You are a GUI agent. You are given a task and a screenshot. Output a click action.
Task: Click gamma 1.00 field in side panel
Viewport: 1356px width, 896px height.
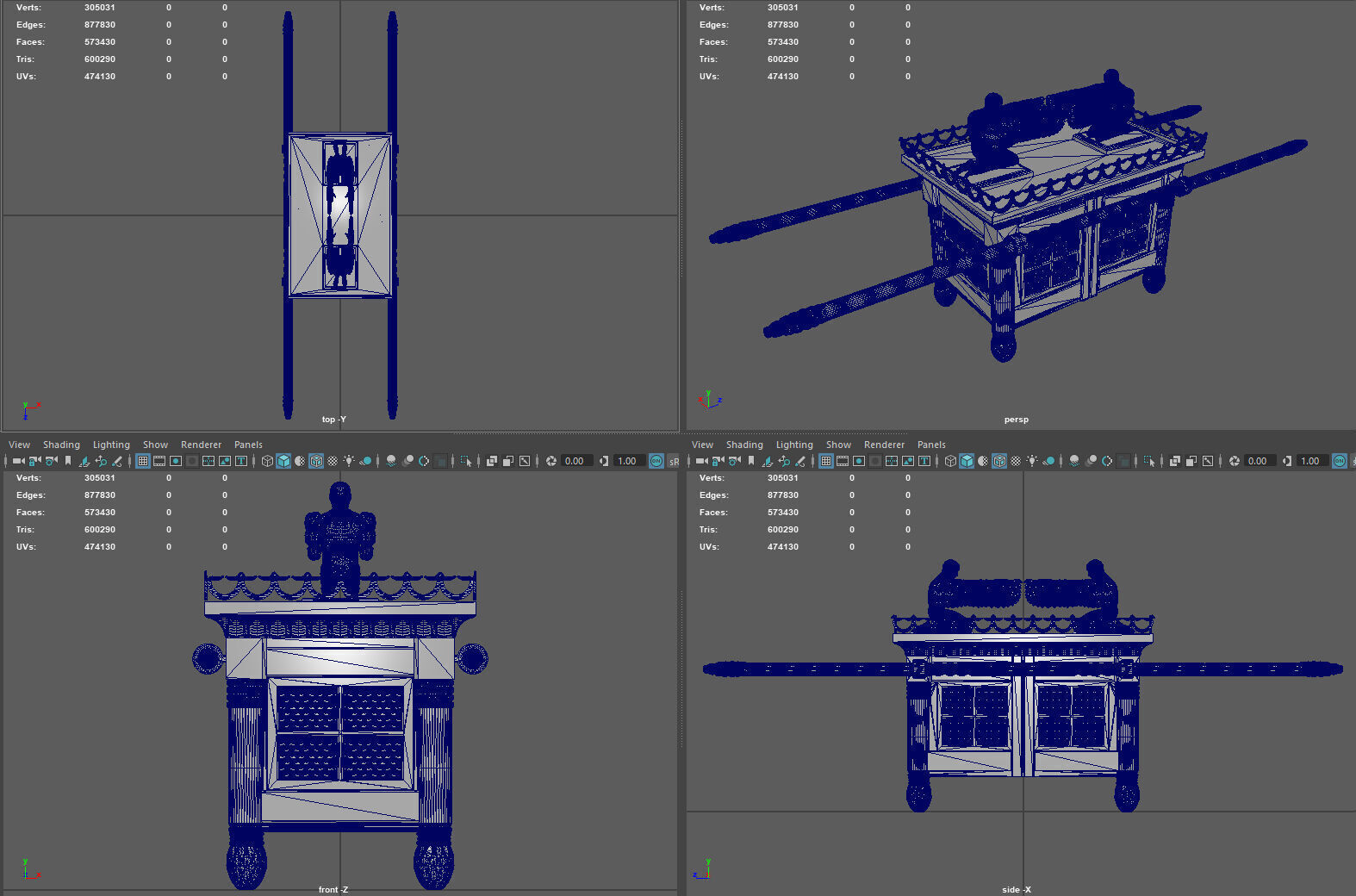point(1313,461)
